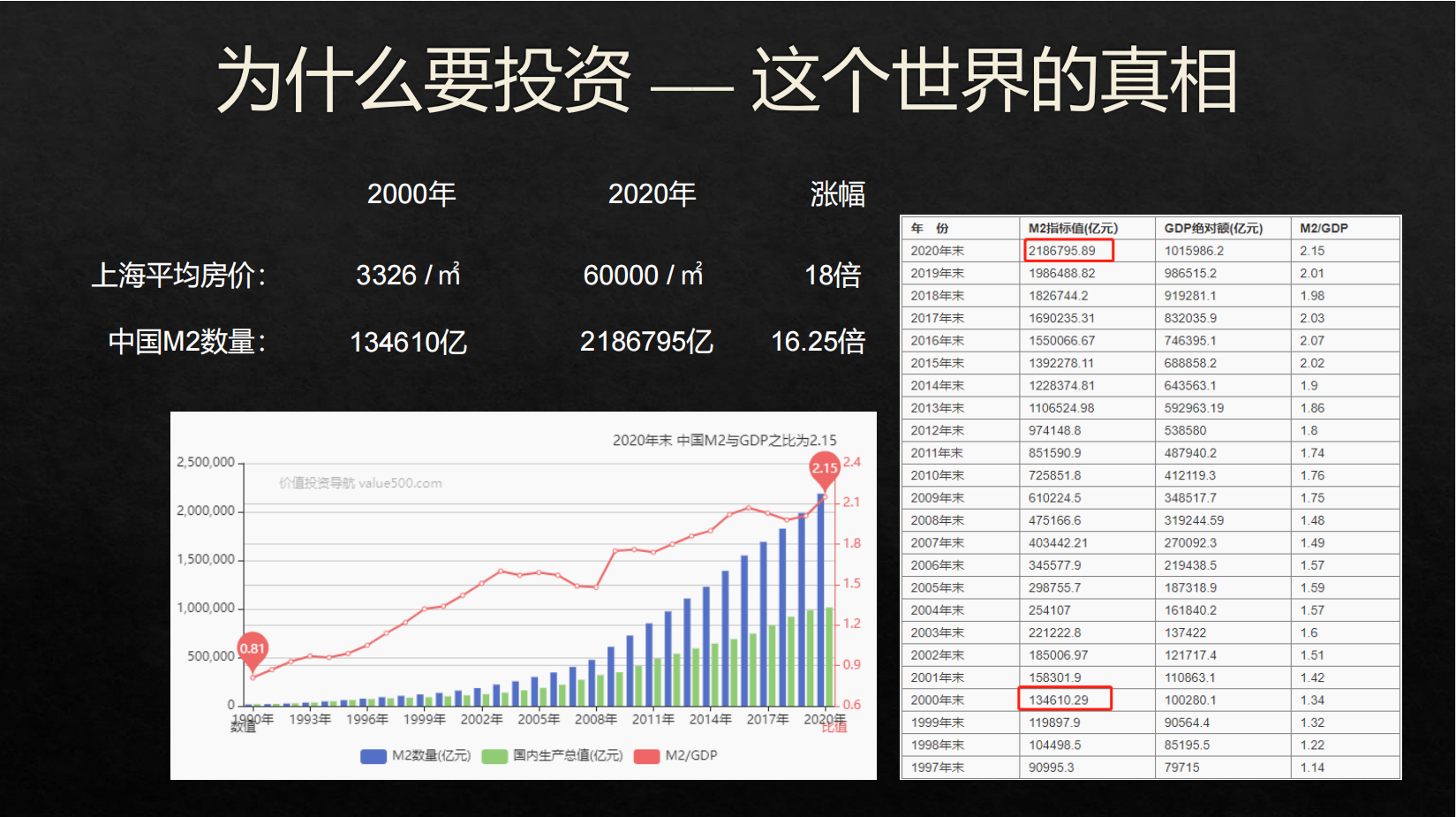Click GDP cell 592963.19
Viewport: 1456px width, 817px height.
pyautogui.click(x=1194, y=408)
